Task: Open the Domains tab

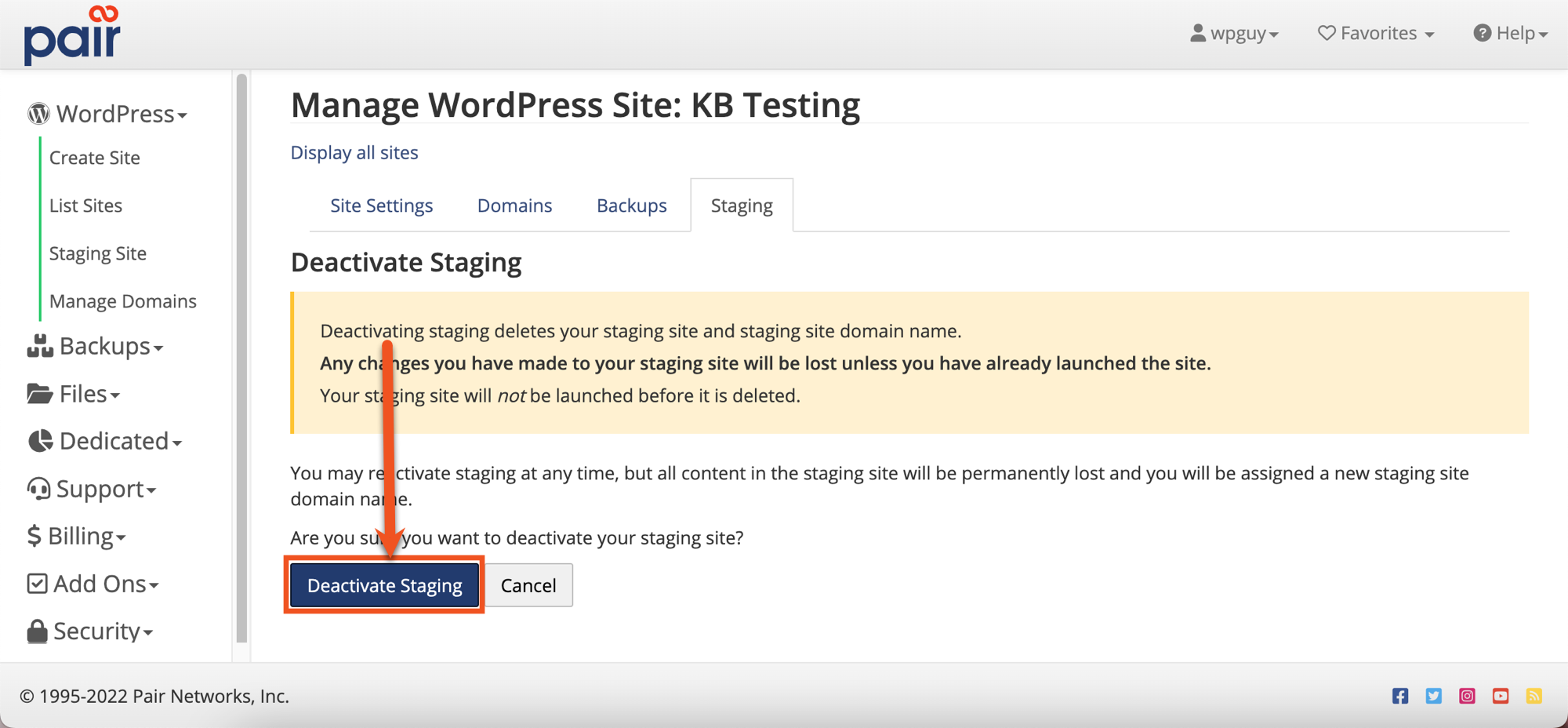Action: (x=514, y=206)
